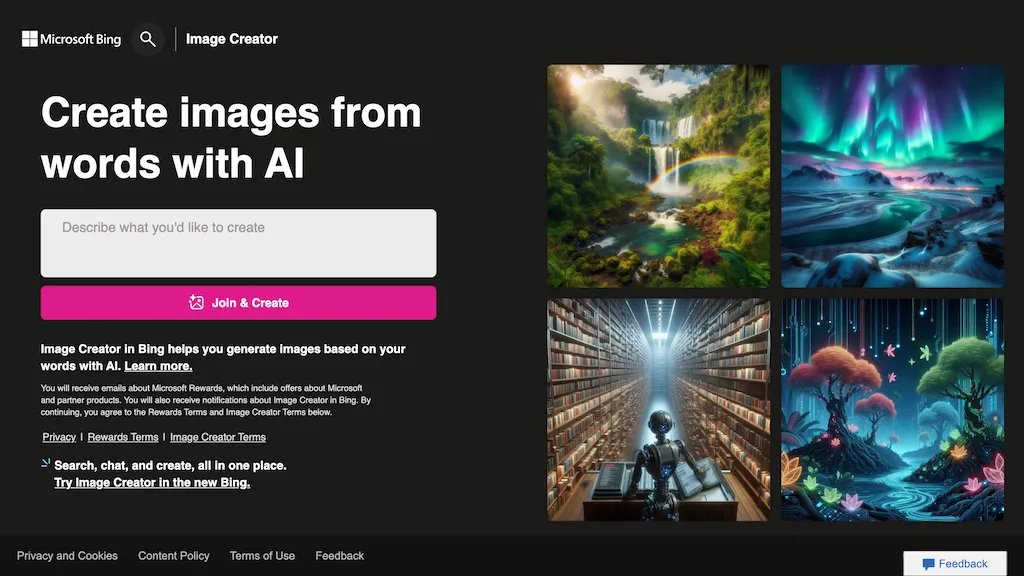This screenshot has width=1024, height=576.
Task: Click the white Feedback button with chat icon
Action: pos(955,564)
